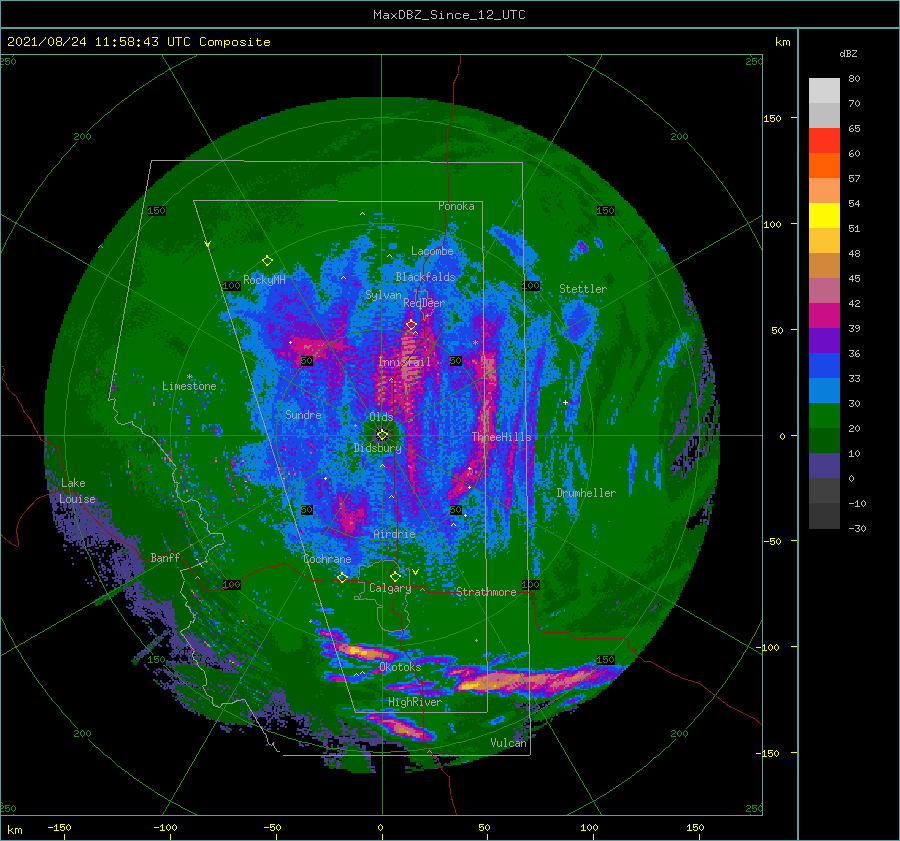Click the Sundre town label
Screen dimensions: 900x841
[x=303, y=415]
